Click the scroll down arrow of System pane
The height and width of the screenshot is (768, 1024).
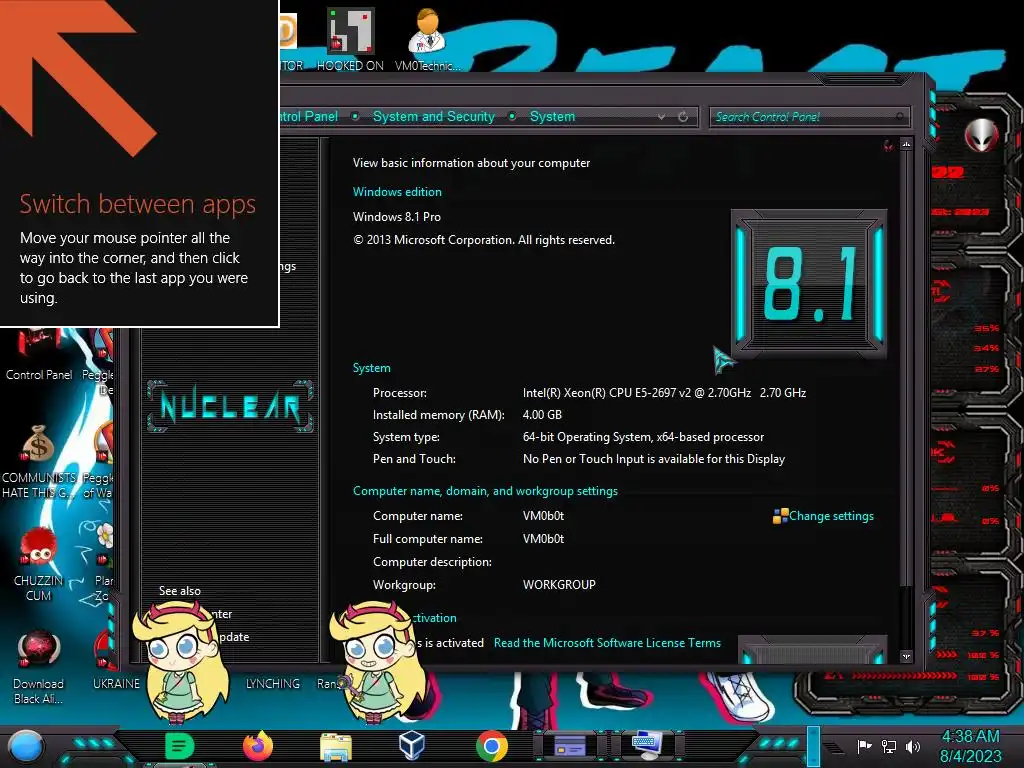906,656
